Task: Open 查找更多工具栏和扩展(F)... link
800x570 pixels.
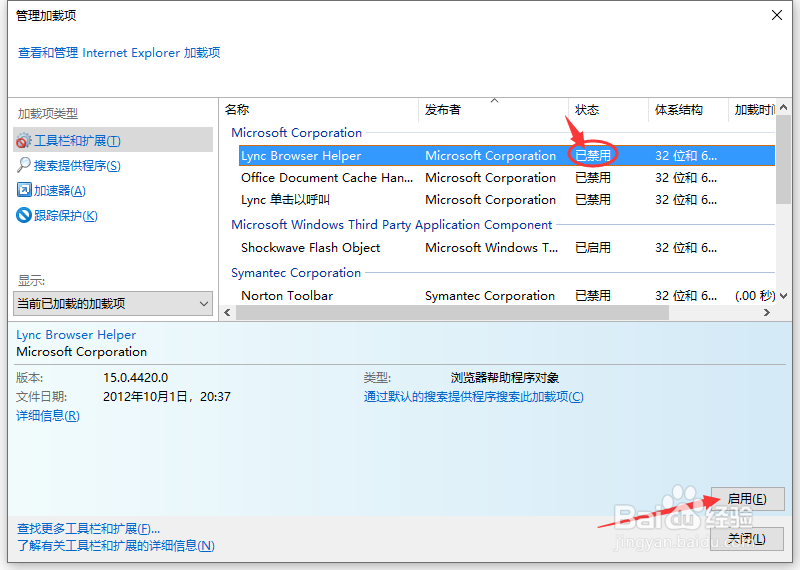Action: pos(88,529)
